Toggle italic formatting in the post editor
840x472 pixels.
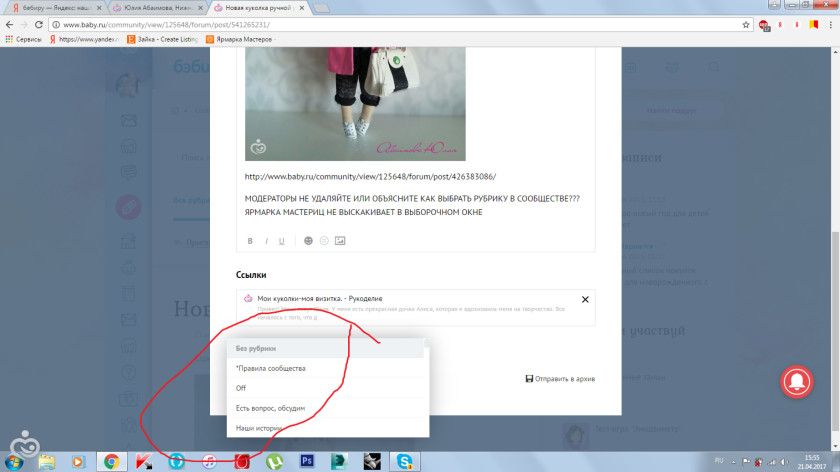tap(266, 241)
